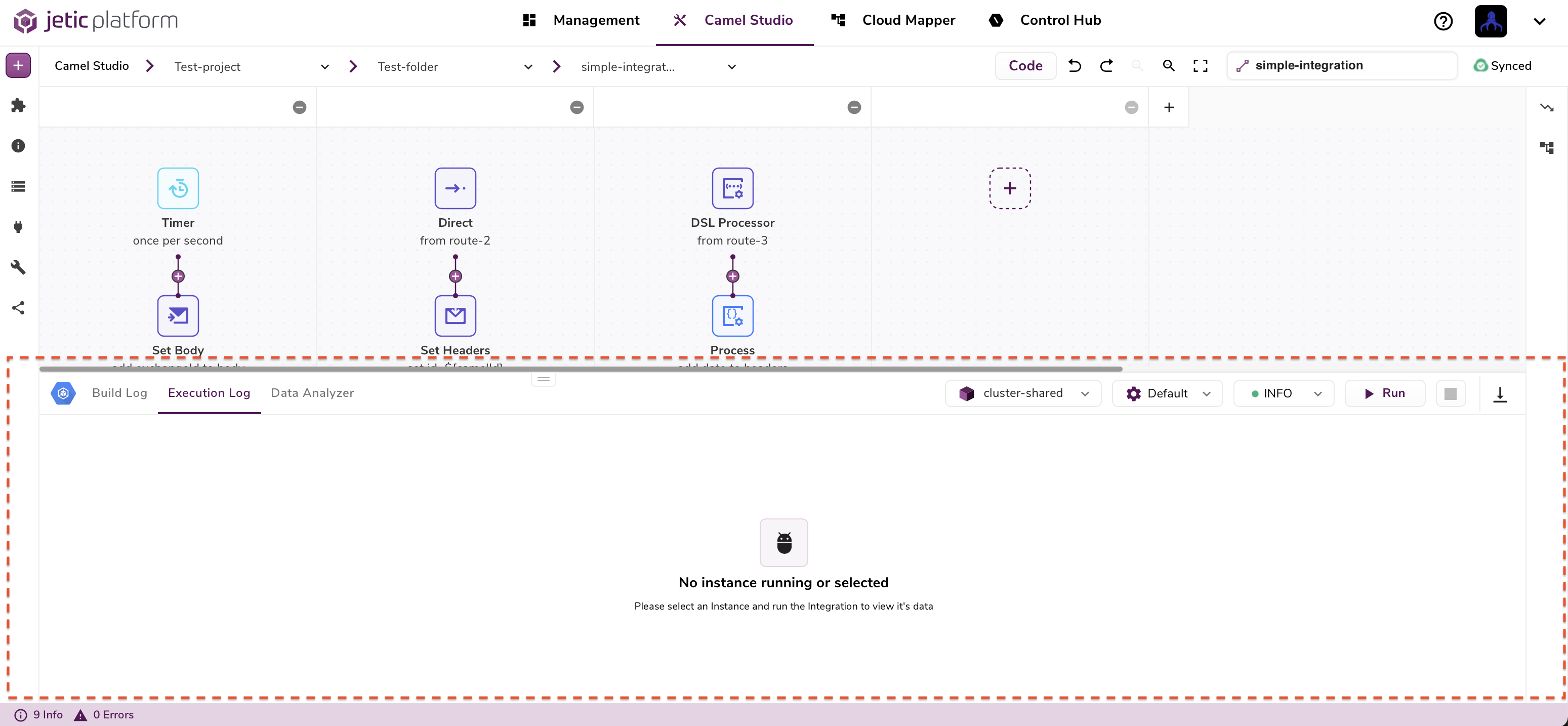Undo the last change
Screen dimensions: 1568x726
tap(1075, 66)
